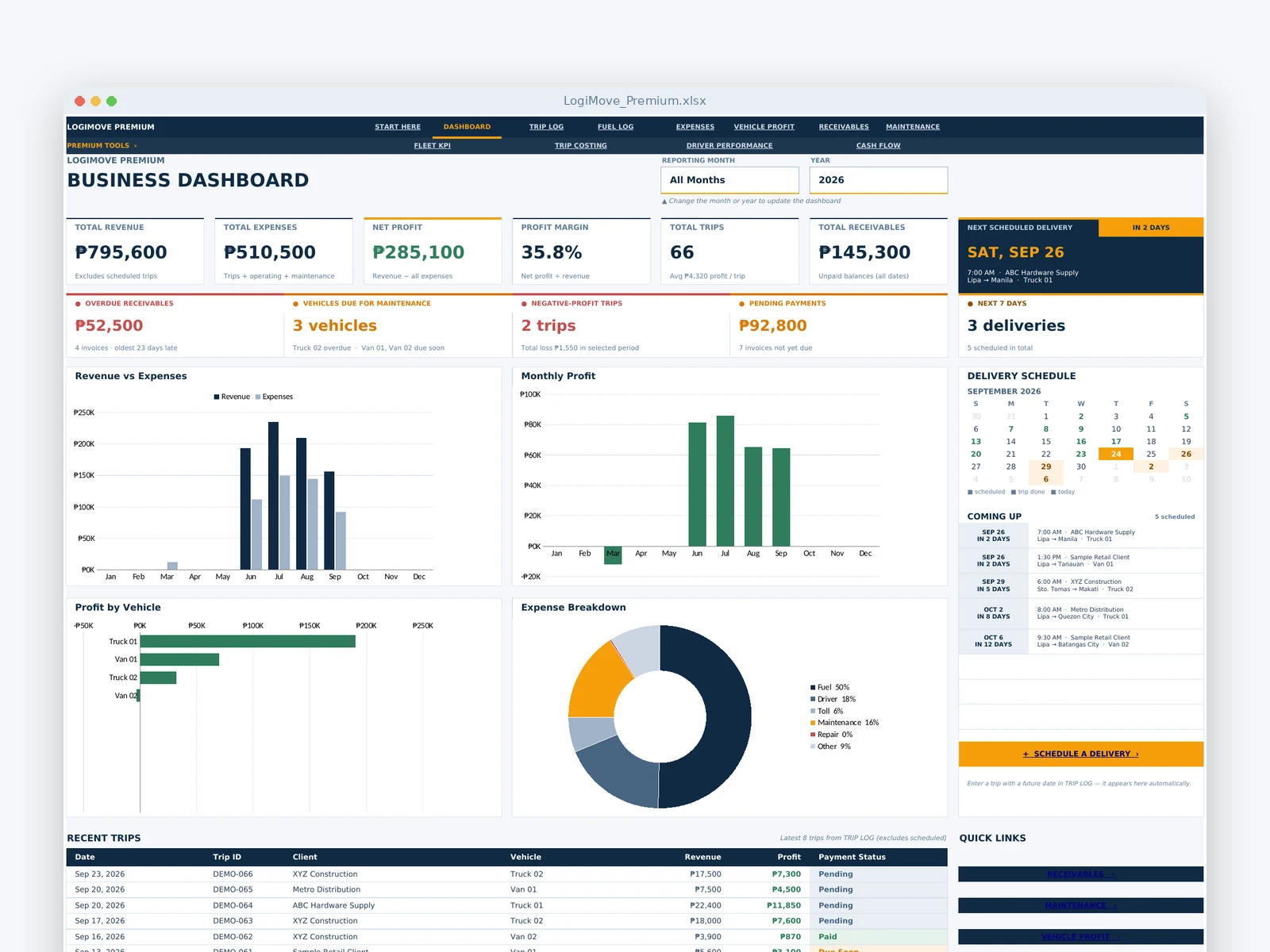1270x952 pixels.
Task: Switch to the TRIP LOG tab
Action: tap(546, 127)
